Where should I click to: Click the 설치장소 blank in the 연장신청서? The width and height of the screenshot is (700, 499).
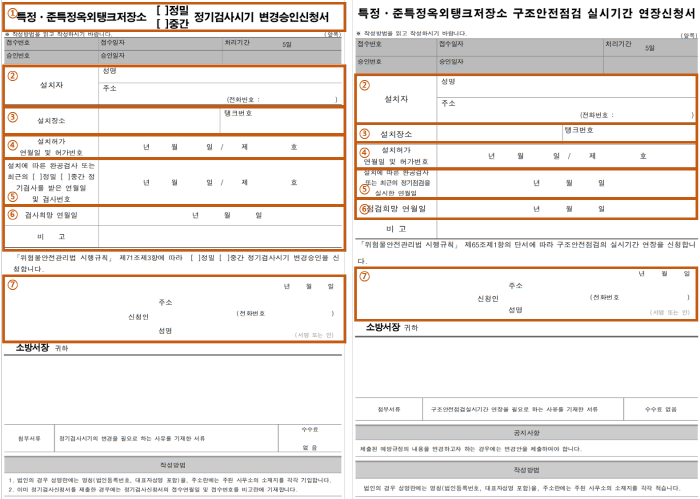click(500, 133)
